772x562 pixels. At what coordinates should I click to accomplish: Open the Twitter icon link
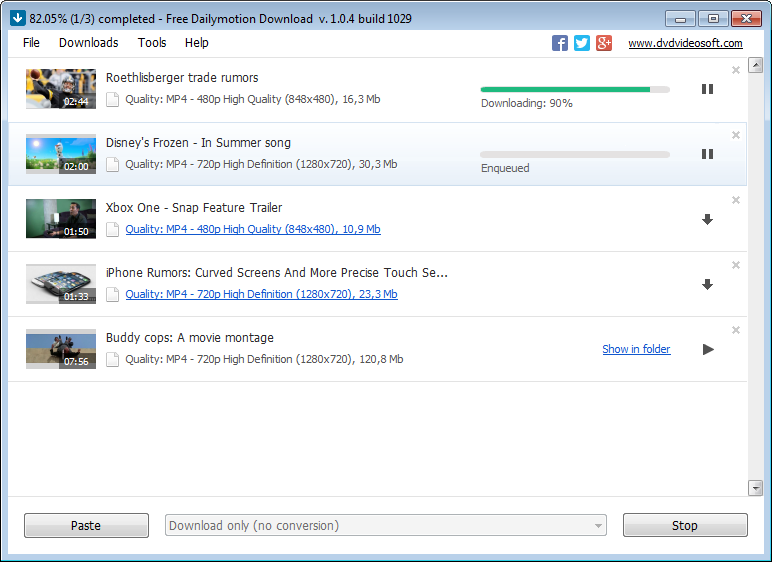click(x=581, y=43)
